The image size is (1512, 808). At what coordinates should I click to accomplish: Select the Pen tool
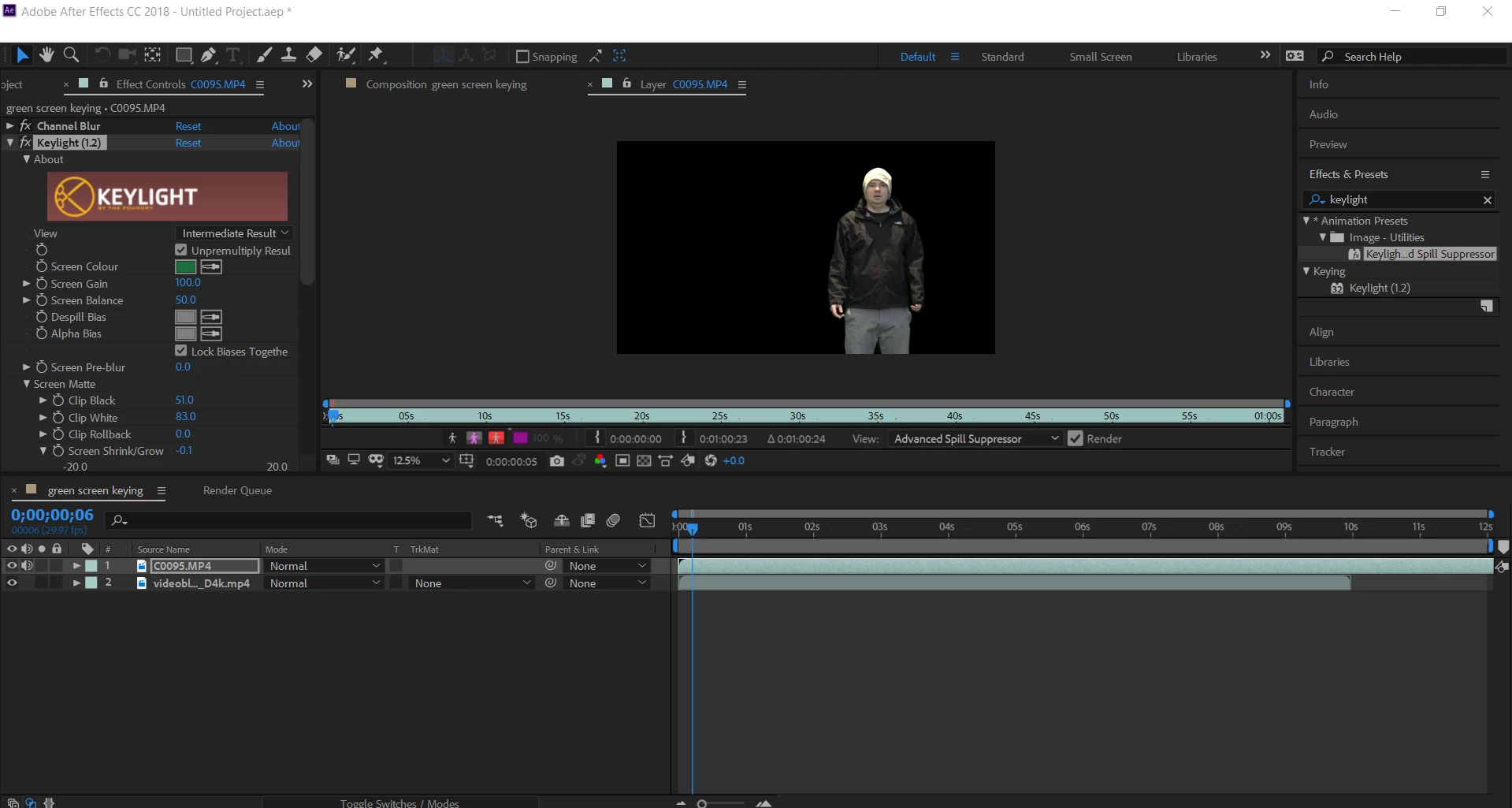click(x=209, y=55)
